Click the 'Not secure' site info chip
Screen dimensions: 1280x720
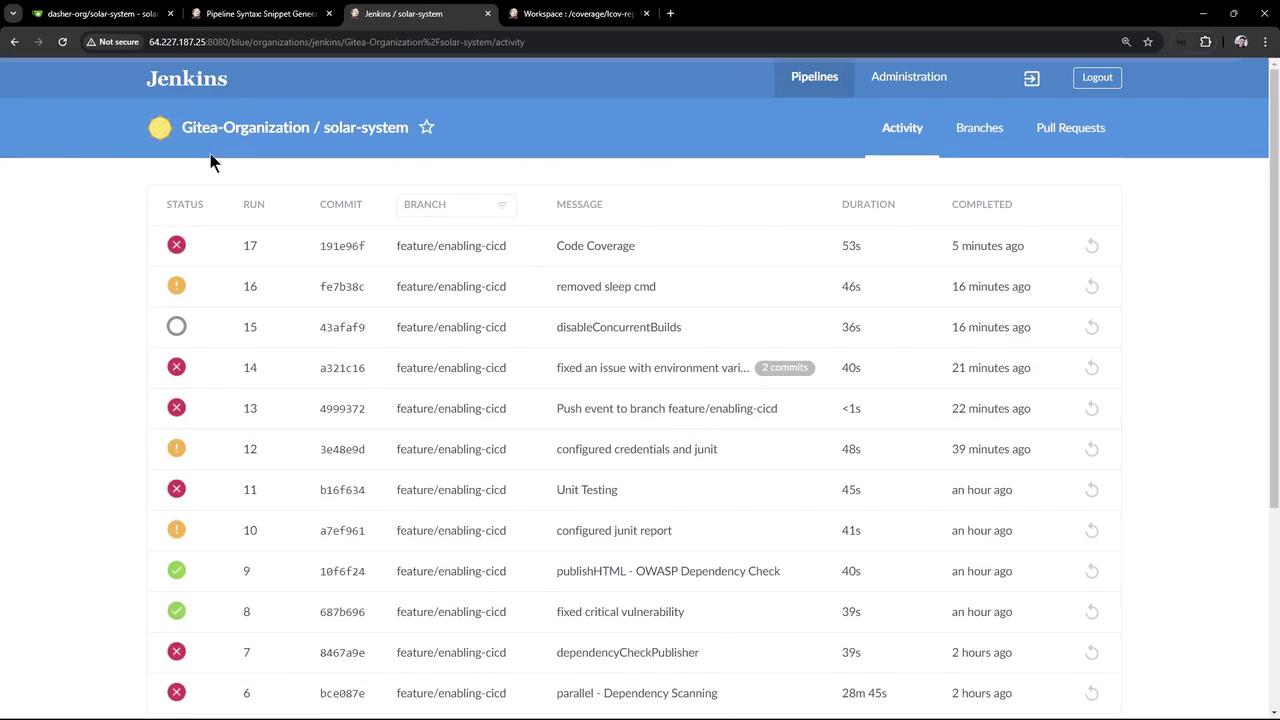pyautogui.click(x=112, y=42)
